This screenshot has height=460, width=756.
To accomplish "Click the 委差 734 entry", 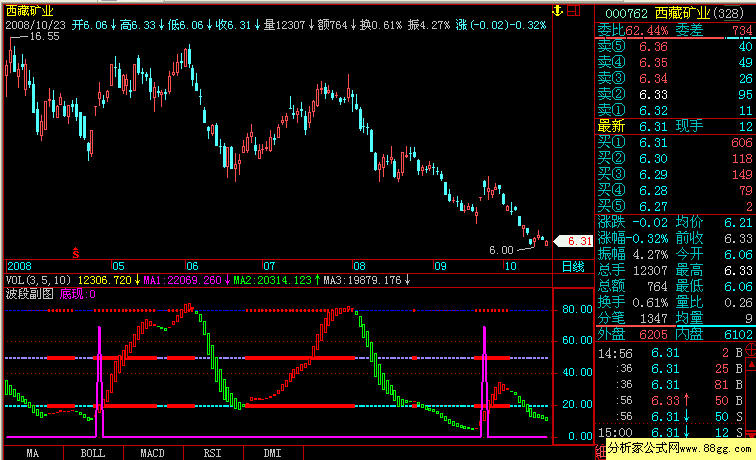I will point(714,30).
